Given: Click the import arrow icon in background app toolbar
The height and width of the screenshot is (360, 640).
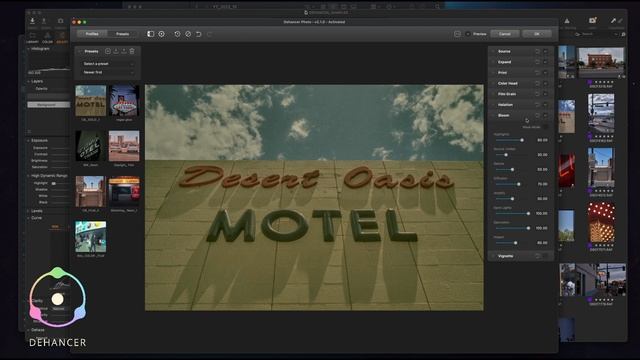Looking at the screenshot, I should [x=32, y=21].
